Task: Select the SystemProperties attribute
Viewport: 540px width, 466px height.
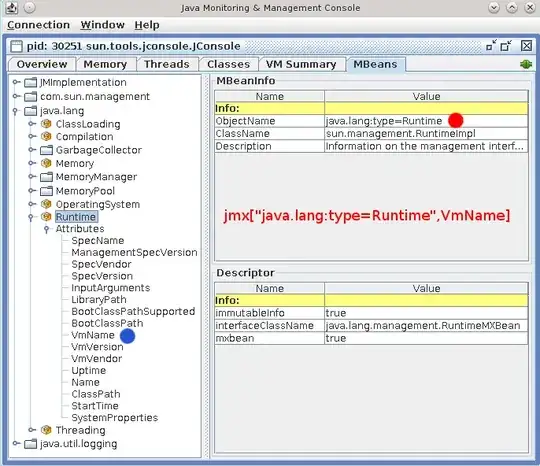Action: tap(115, 418)
